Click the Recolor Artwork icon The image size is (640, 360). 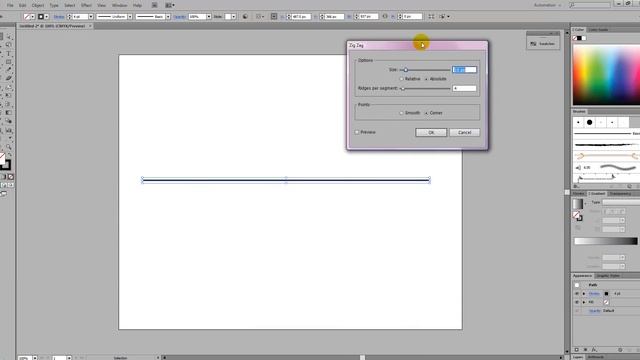tap(245, 17)
